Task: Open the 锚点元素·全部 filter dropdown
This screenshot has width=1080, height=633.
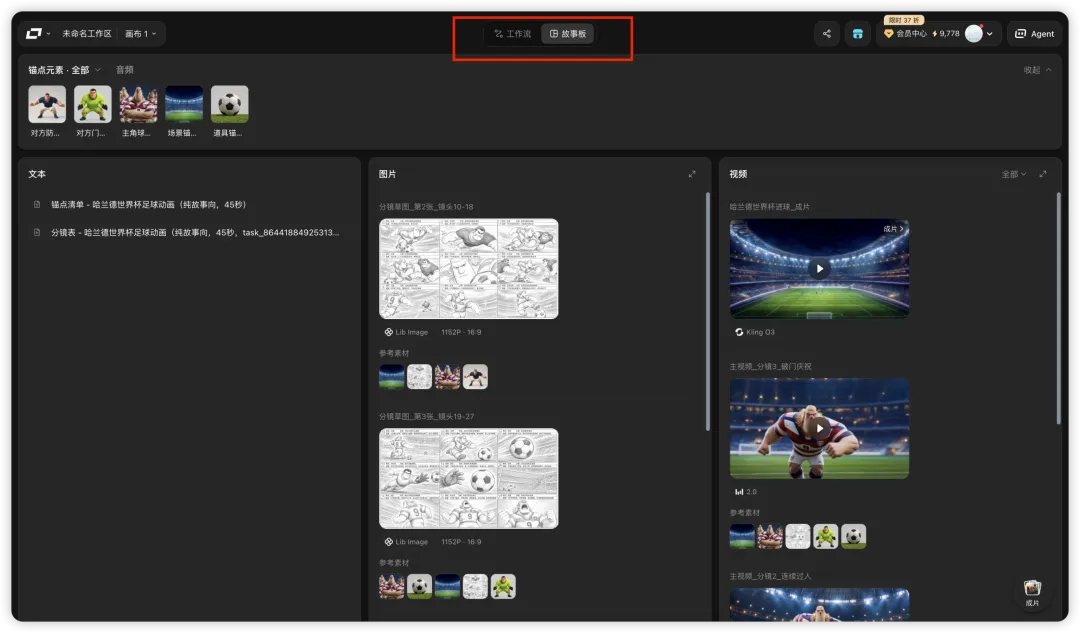Action: 64,70
